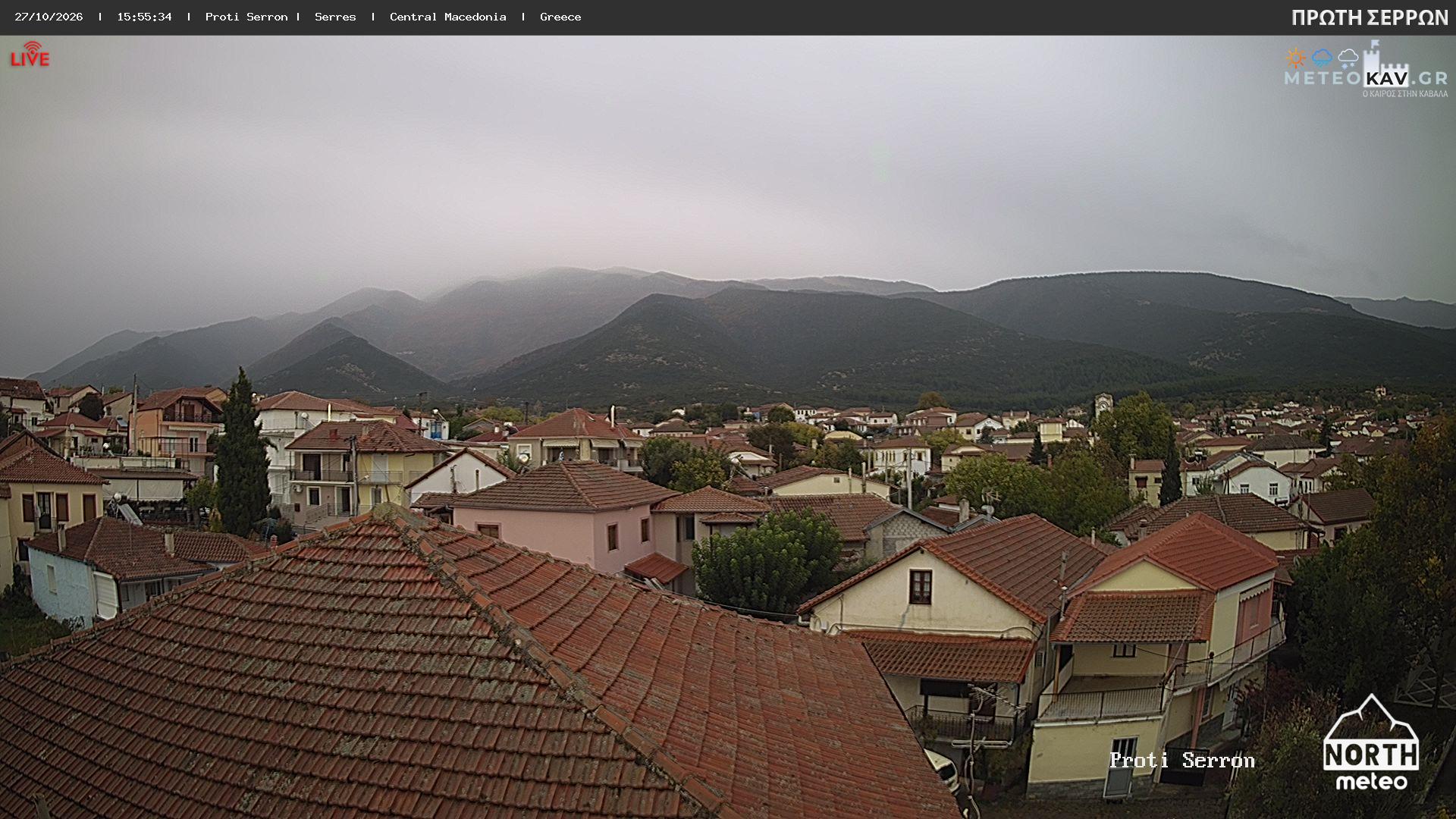Screen dimensions: 1456x819
Task: Click 'Proti Serron' in the top header bar
Action: [246, 17]
